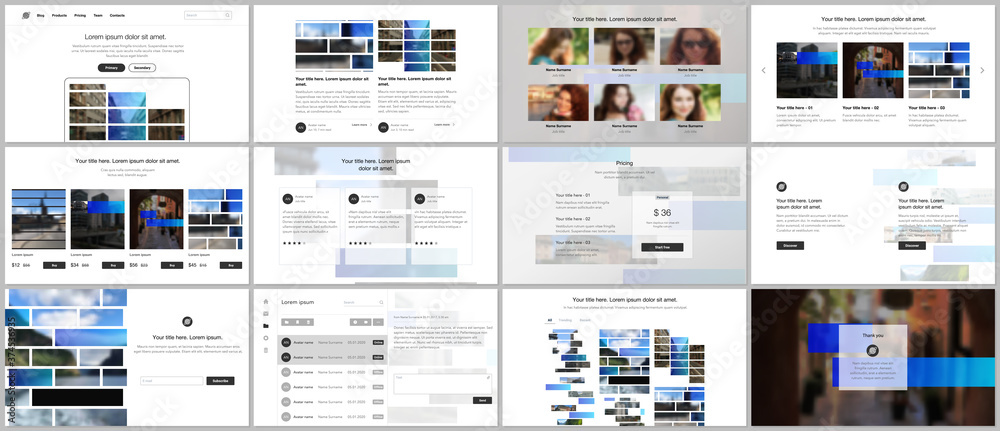1000x431 pixels.
Task: Click the left column planet logo icon
Action: pyautogui.click(x=781, y=187)
